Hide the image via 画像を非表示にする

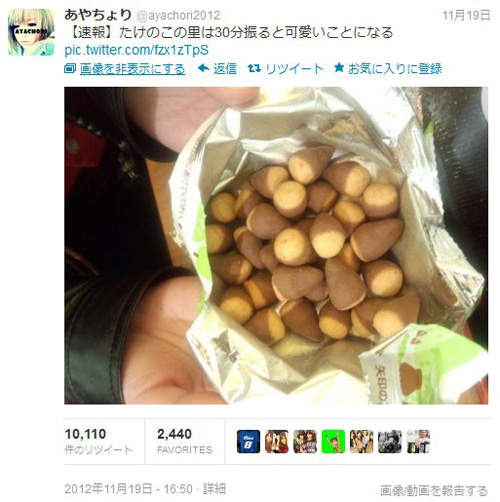[133, 69]
